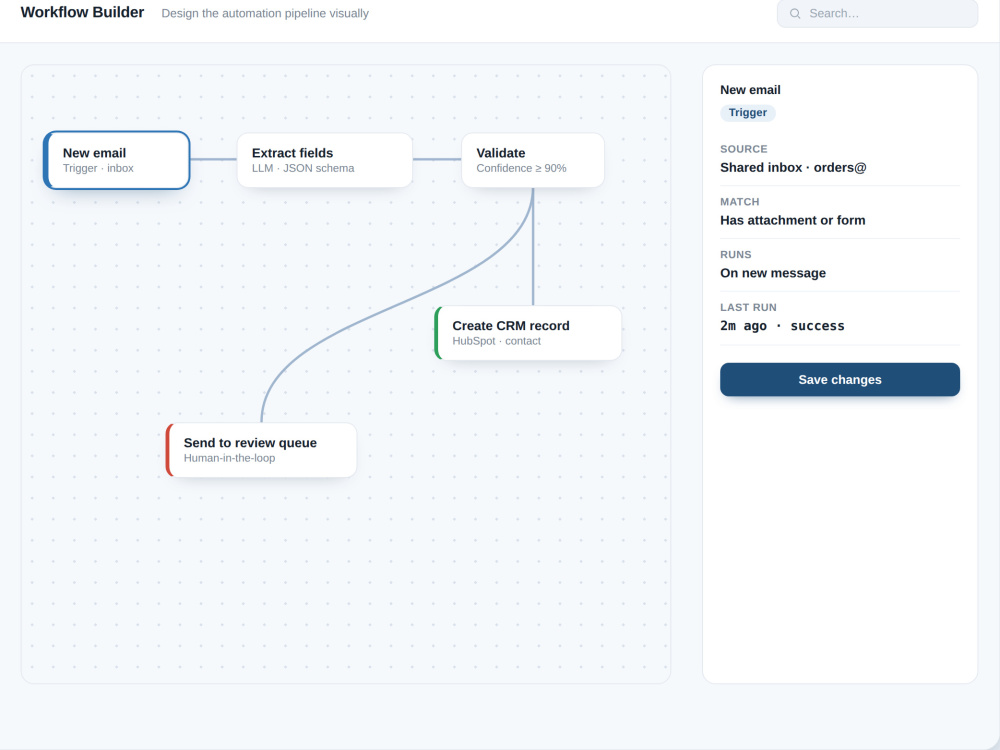Screen dimensions: 1000x750
Task: Click the Save changes button
Action: pos(840,379)
